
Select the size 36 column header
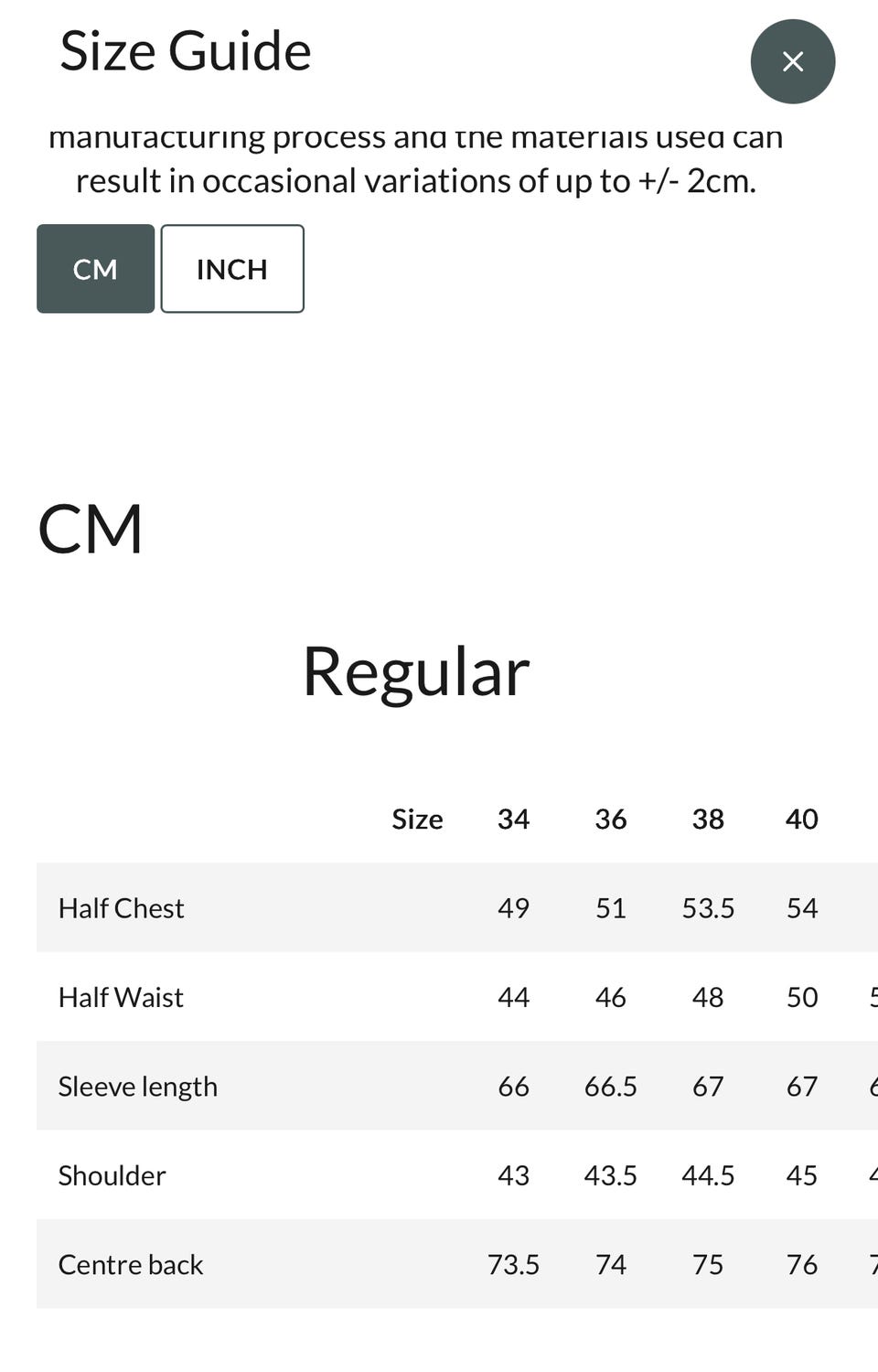(x=611, y=819)
